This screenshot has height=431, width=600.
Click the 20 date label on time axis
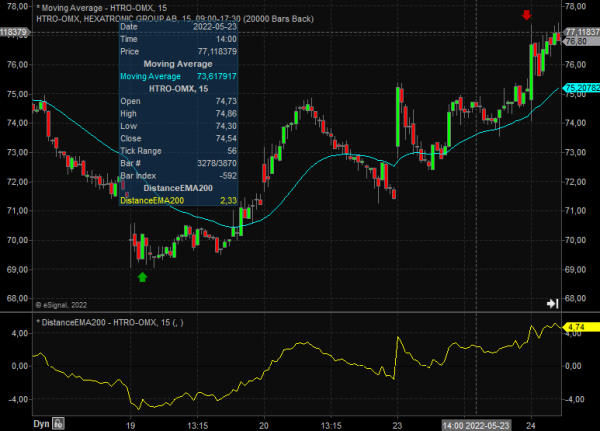pyautogui.click(x=264, y=425)
